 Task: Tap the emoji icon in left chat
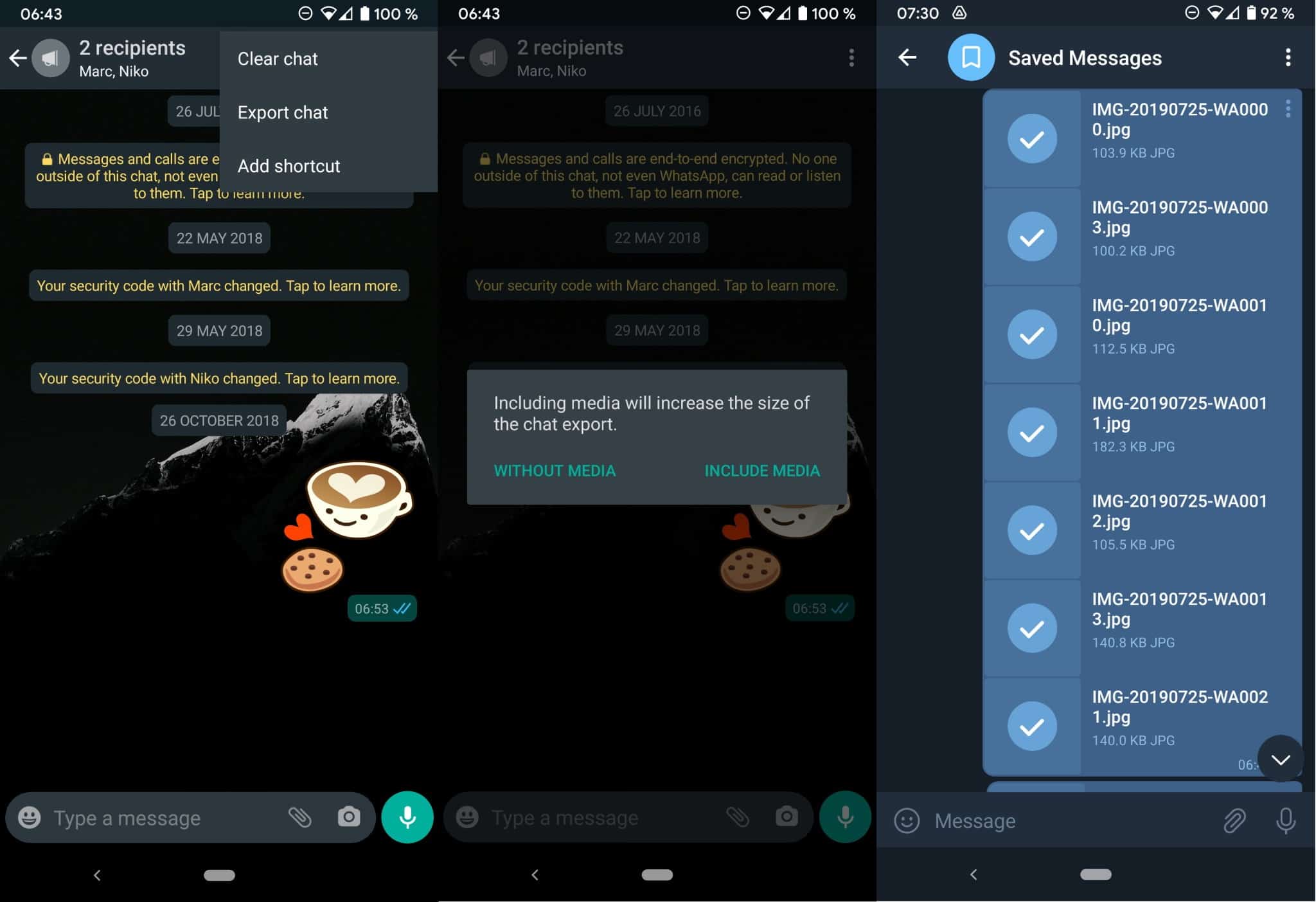click(29, 818)
